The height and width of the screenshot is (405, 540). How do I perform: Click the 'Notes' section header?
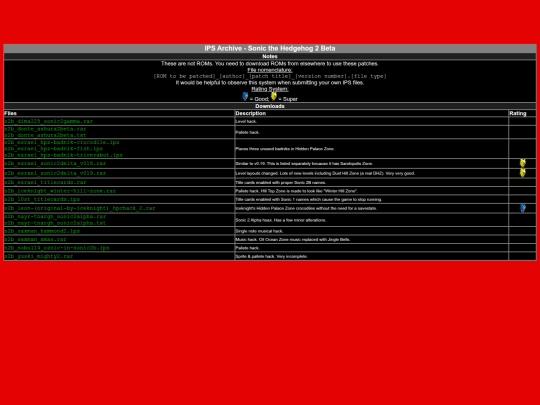click(x=270, y=56)
